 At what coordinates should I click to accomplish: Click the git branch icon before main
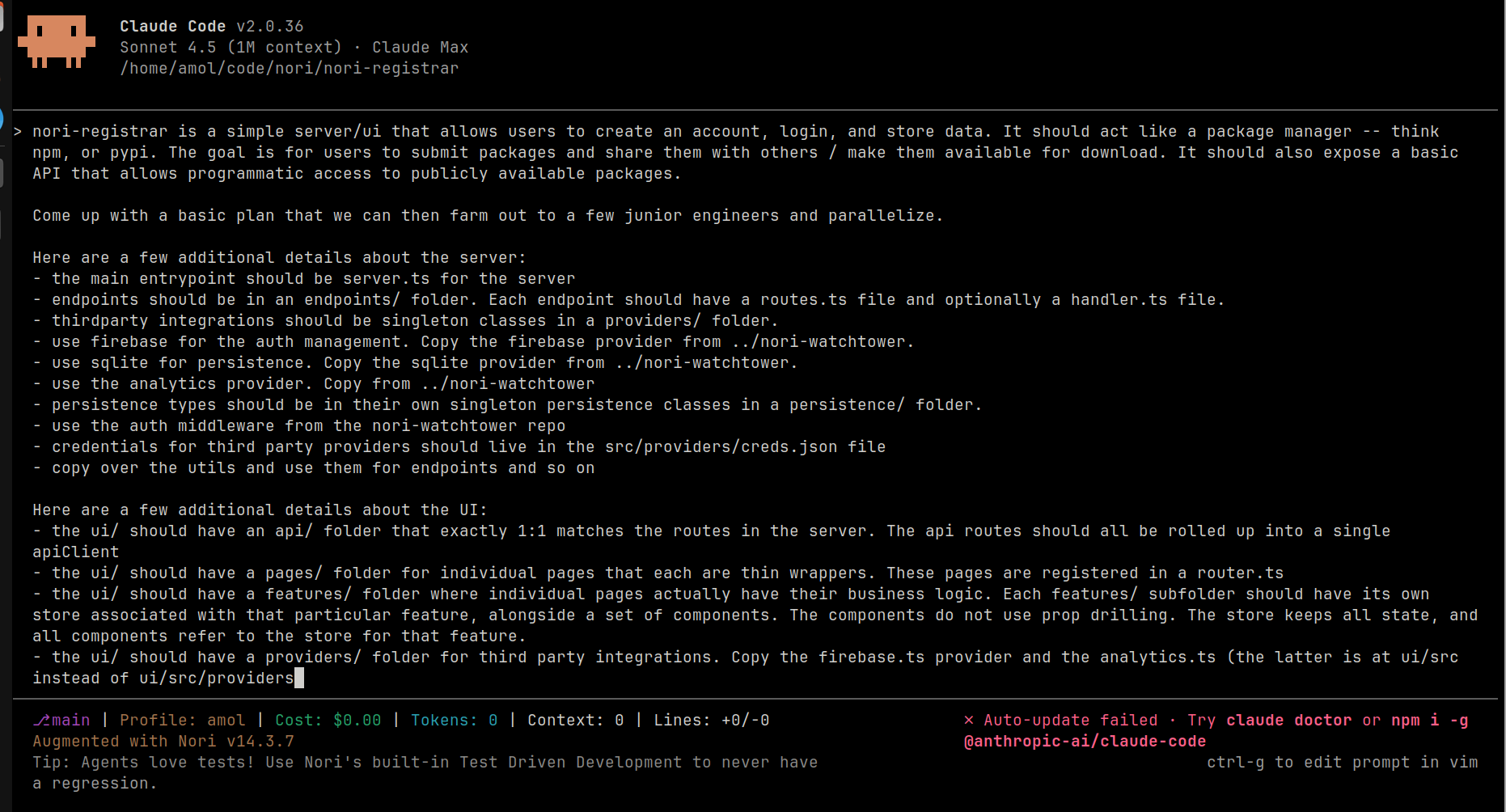[x=41, y=721]
